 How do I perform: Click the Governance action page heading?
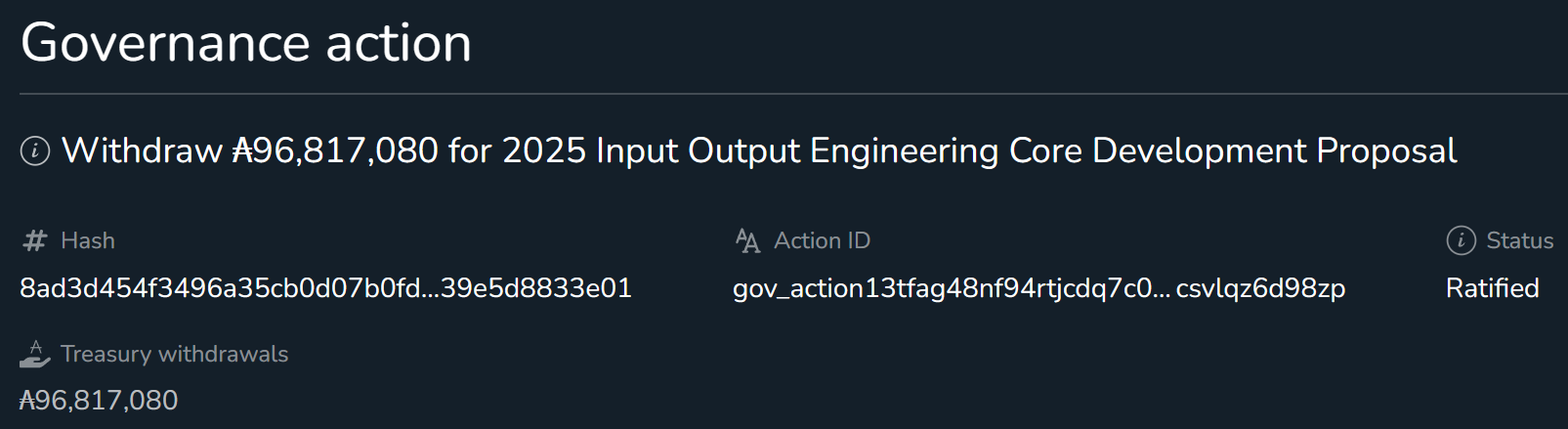tap(246, 43)
